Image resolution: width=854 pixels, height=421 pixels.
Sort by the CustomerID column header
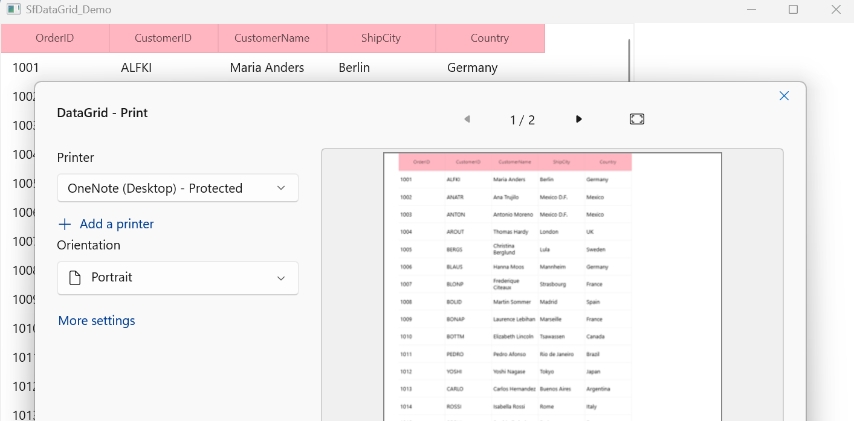point(163,38)
